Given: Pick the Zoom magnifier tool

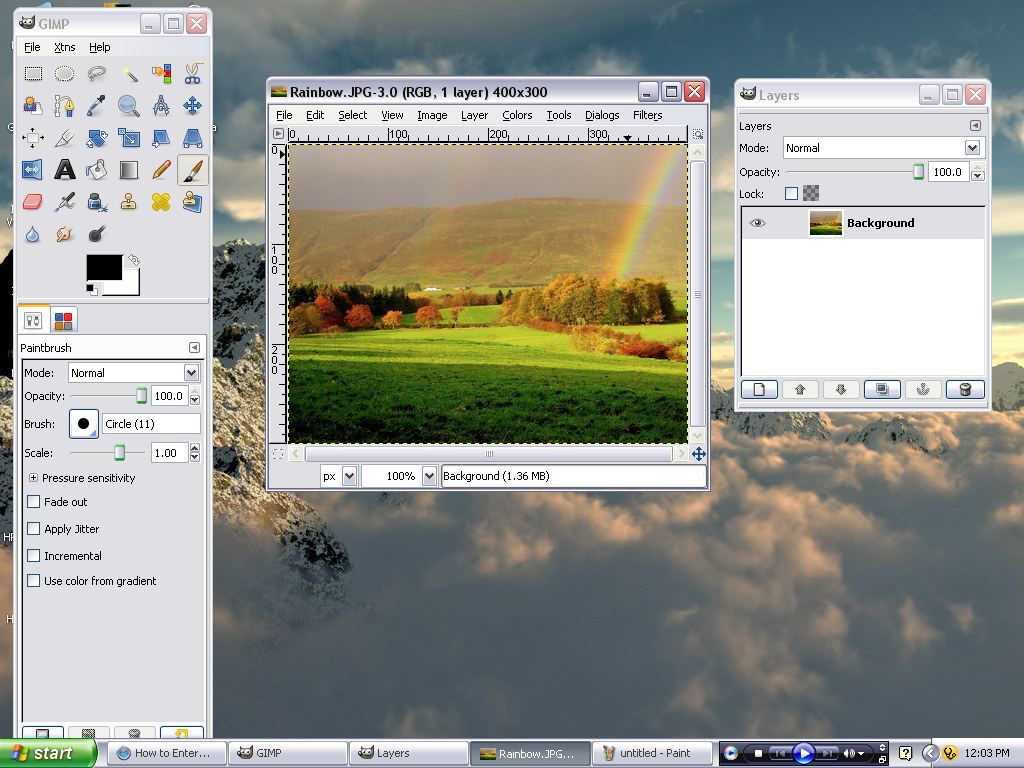Looking at the screenshot, I should pyautogui.click(x=129, y=106).
